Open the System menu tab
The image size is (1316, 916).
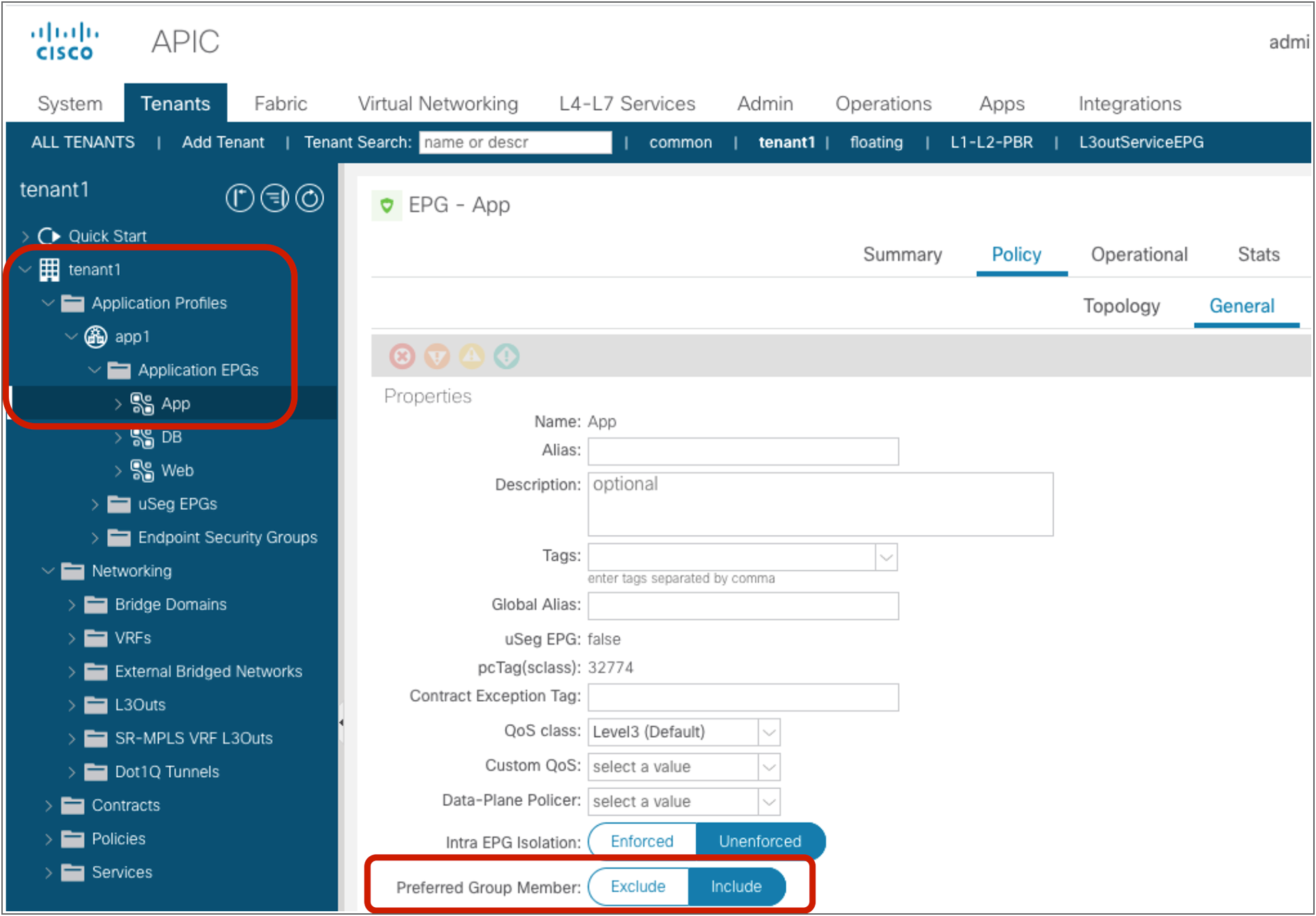pyautogui.click(x=70, y=103)
